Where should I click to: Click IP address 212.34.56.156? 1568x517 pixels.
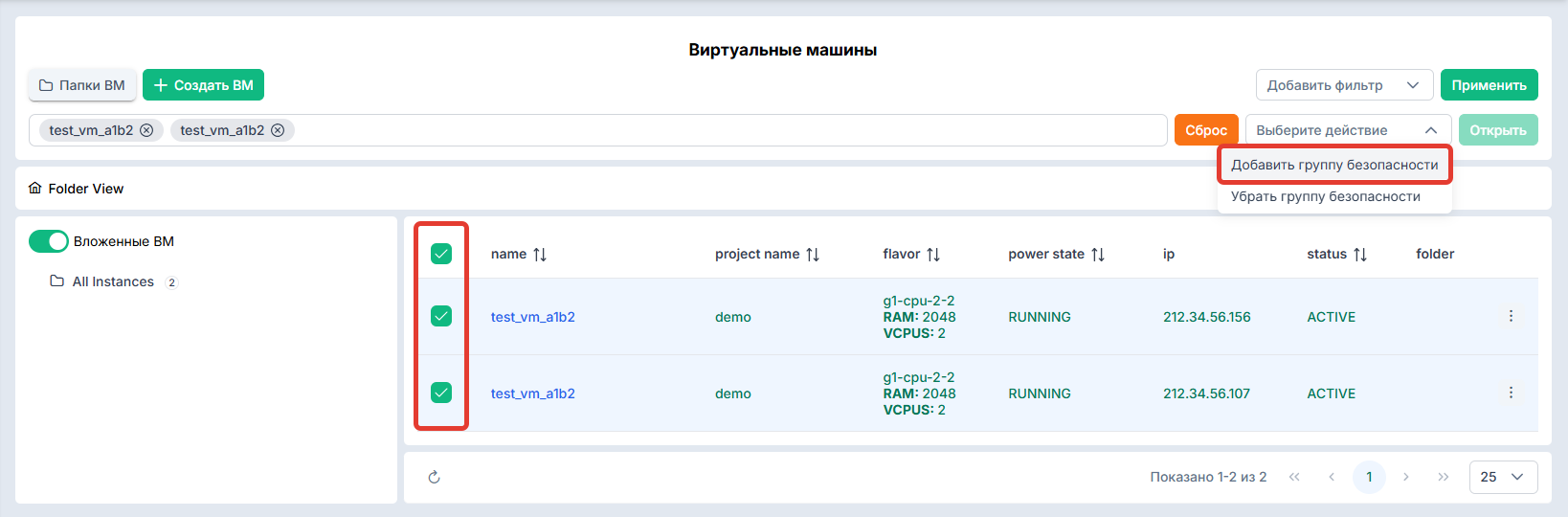[1207, 317]
